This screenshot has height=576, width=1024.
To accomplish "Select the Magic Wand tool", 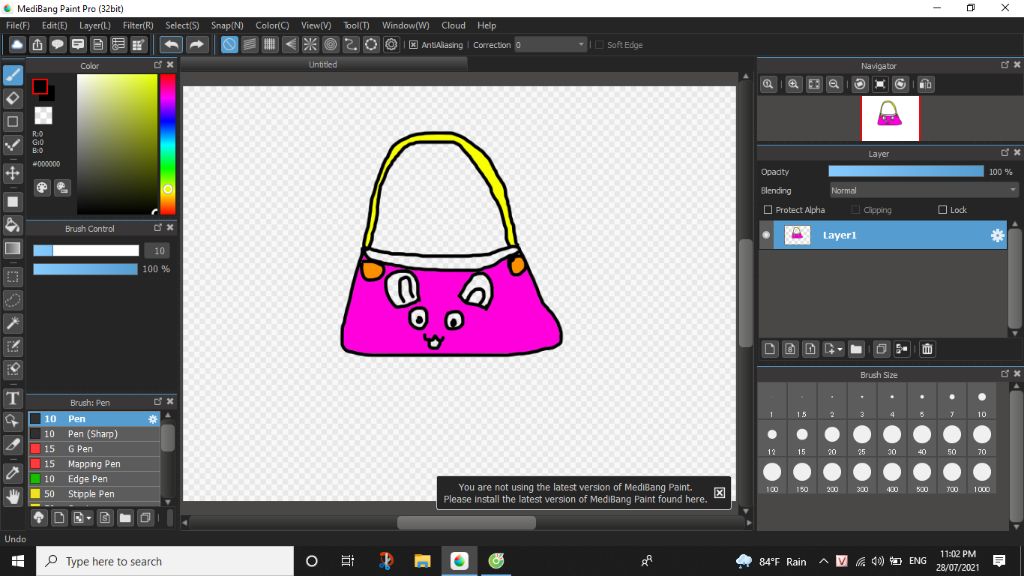I will (x=12, y=323).
